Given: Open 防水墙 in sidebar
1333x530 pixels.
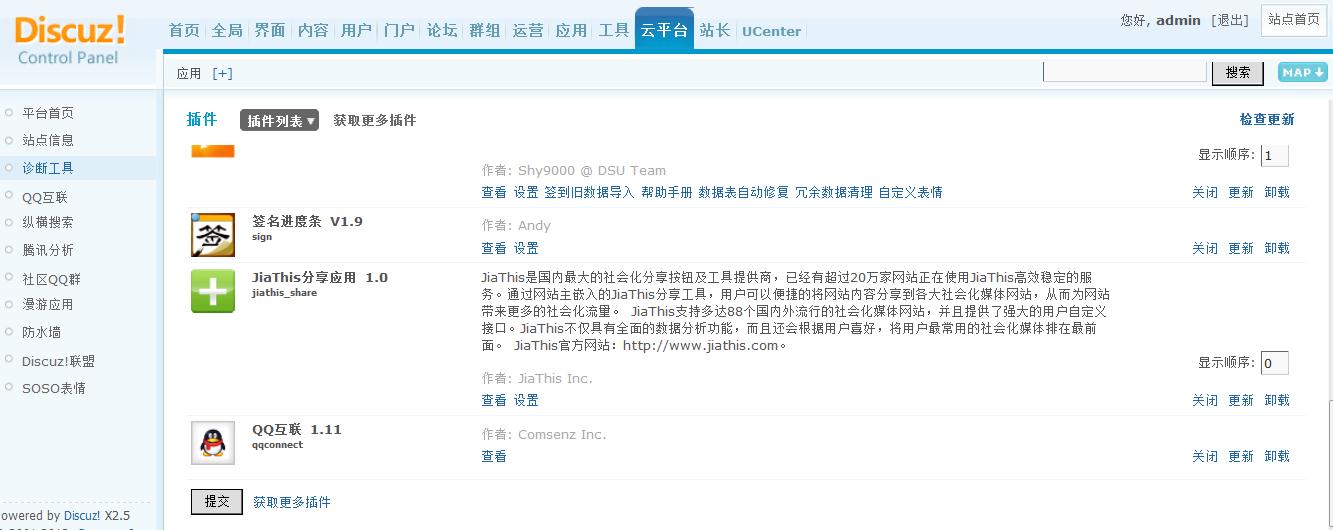Looking at the screenshot, I should tap(42, 332).
